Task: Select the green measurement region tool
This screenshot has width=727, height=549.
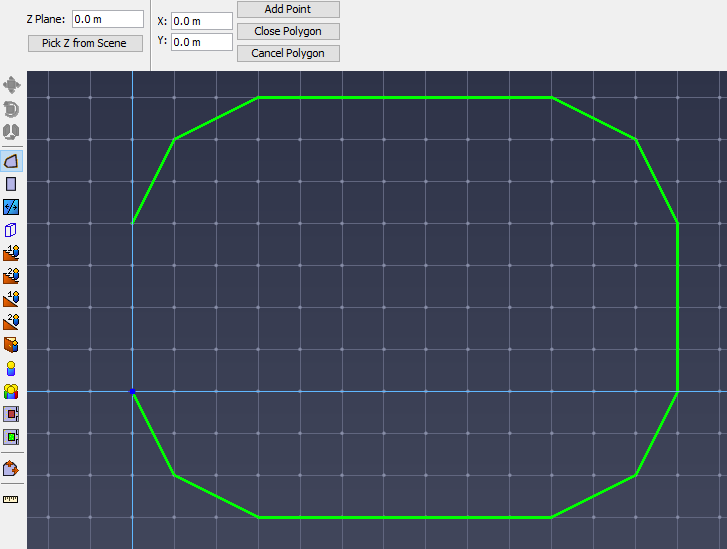Action: 11,437
